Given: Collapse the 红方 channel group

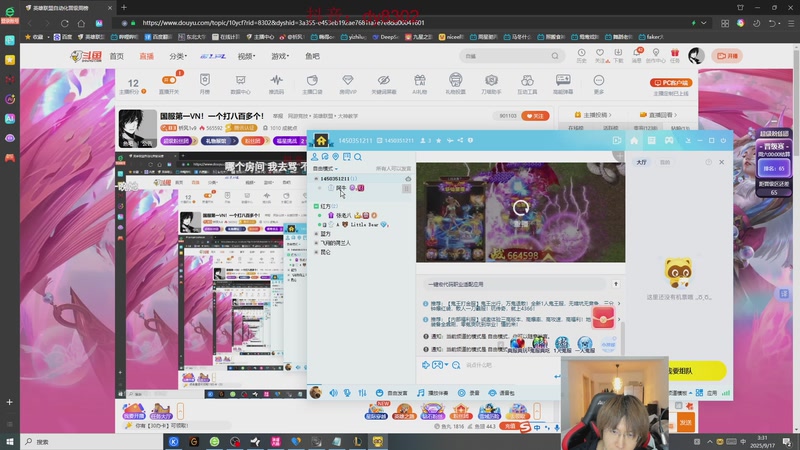Looking at the screenshot, I should point(316,206).
